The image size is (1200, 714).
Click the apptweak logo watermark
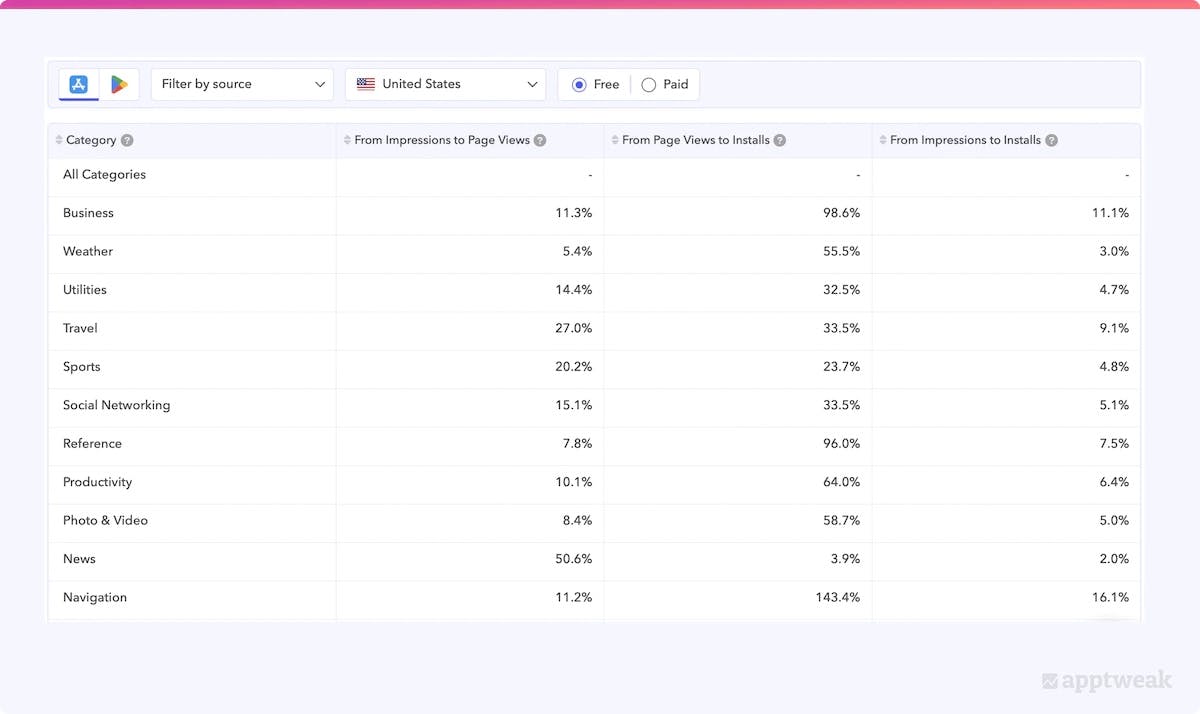tap(1106, 680)
